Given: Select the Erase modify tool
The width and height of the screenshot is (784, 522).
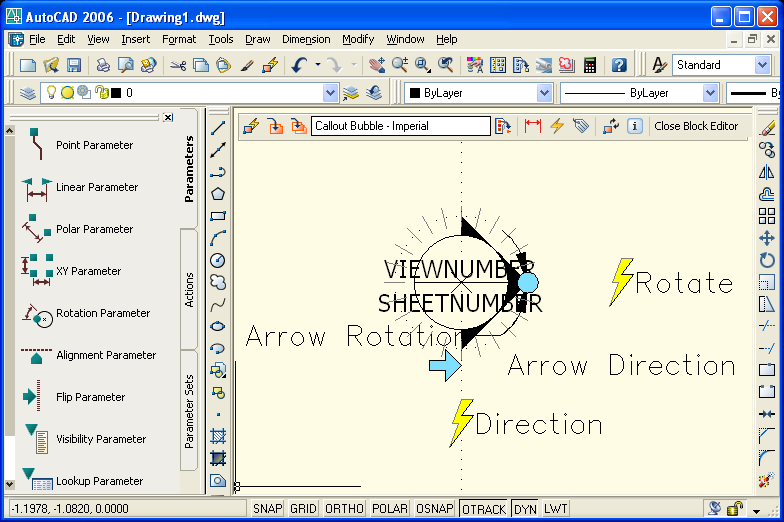Looking at the screenshot, I should click(x=767, y=128).
